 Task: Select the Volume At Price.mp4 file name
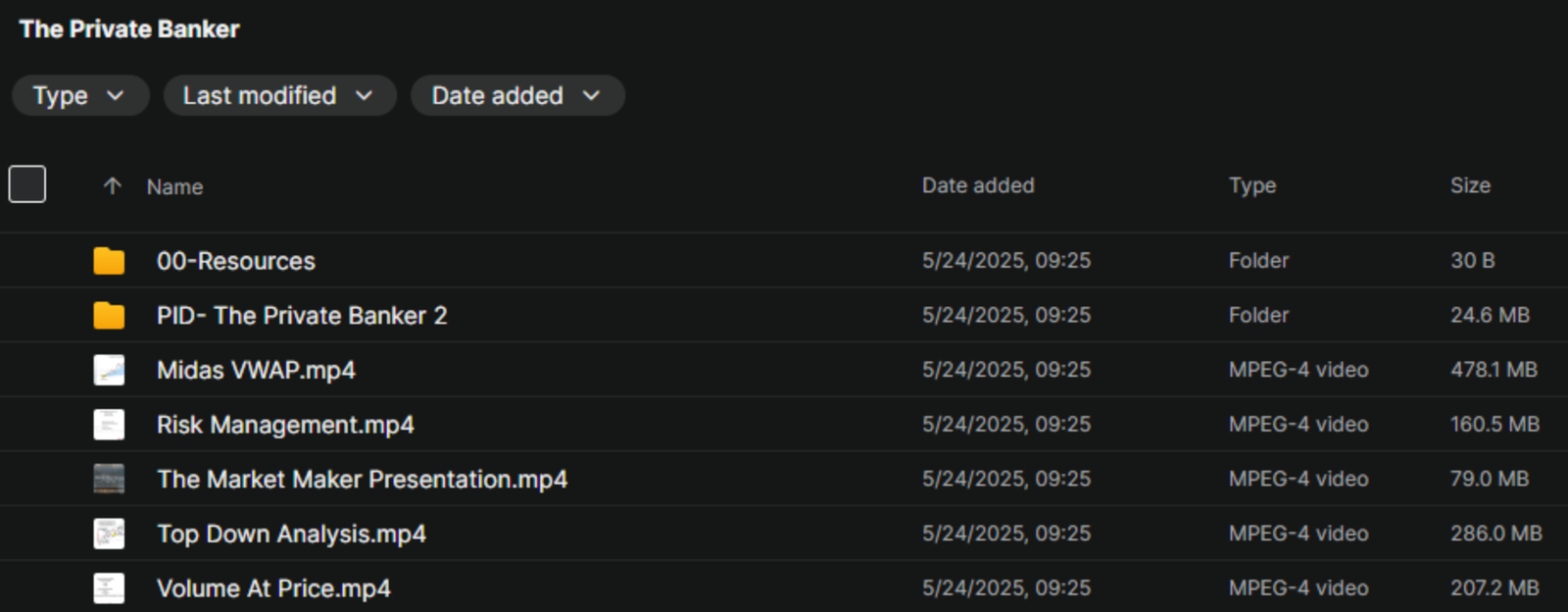(x=273, y=588)
